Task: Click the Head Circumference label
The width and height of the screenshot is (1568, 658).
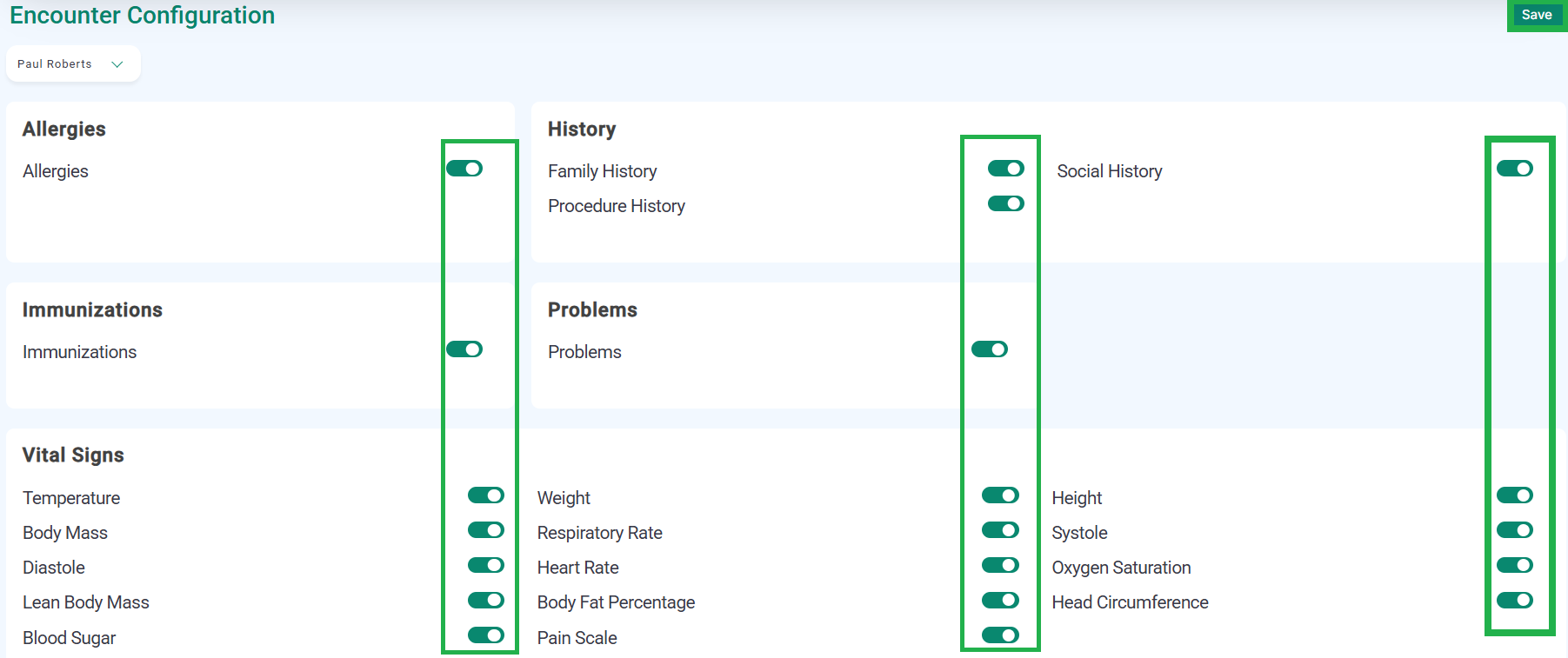Action: (x=1131, y=602)
